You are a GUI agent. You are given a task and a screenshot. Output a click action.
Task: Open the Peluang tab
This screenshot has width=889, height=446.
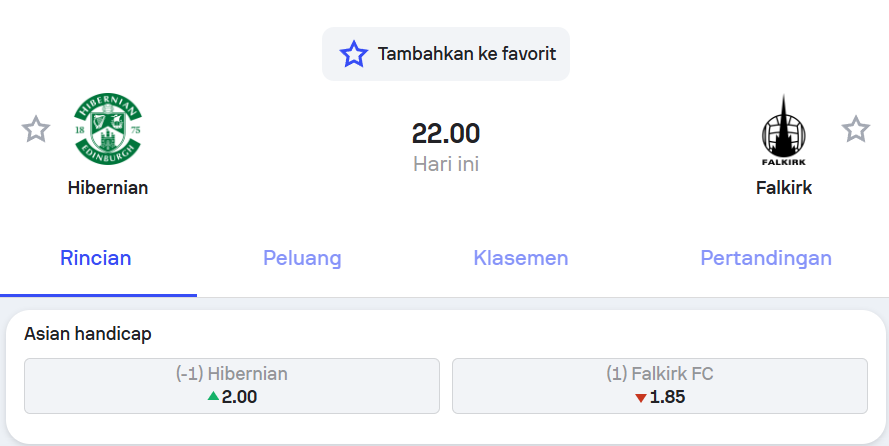tap(302, 258)
